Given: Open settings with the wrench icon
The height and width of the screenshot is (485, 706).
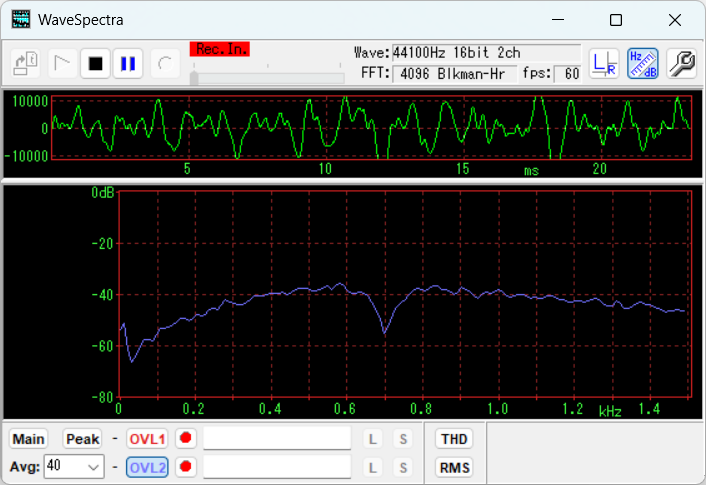Looking at the screenshot, I should pyautogui.click(x=682, y=63).
